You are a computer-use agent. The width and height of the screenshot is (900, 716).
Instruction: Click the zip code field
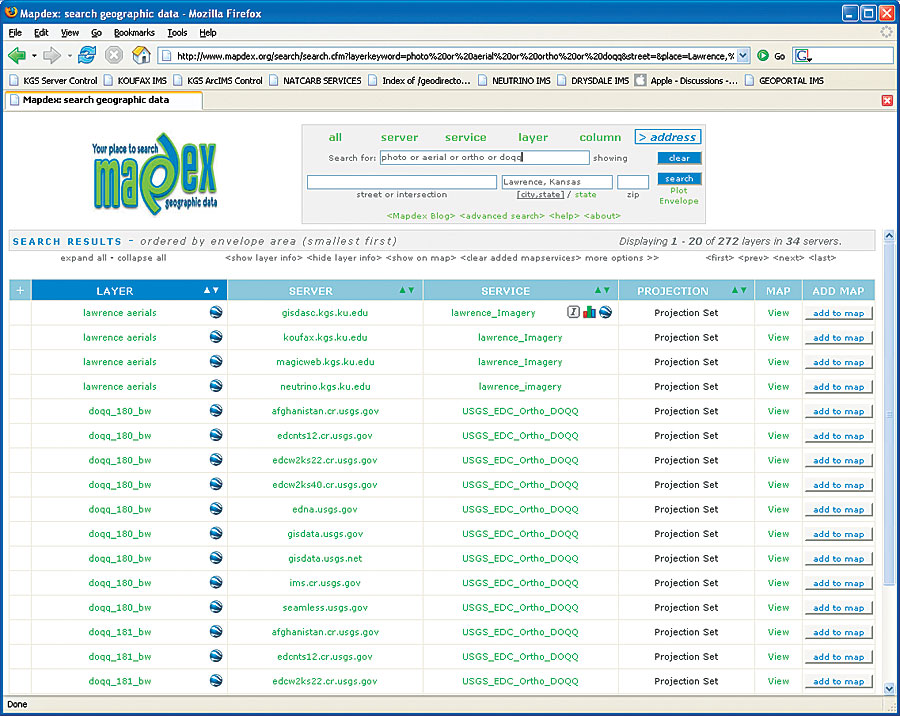pos(633,182)
